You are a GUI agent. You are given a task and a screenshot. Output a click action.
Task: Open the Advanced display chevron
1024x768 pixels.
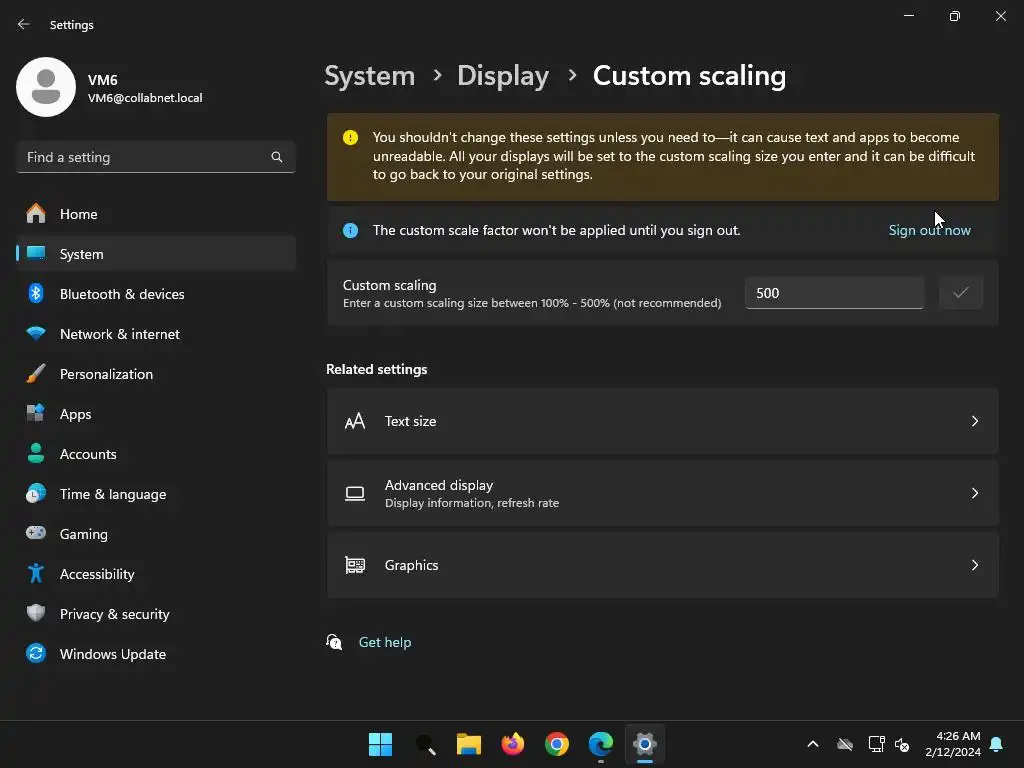click(x=975, y=493)
